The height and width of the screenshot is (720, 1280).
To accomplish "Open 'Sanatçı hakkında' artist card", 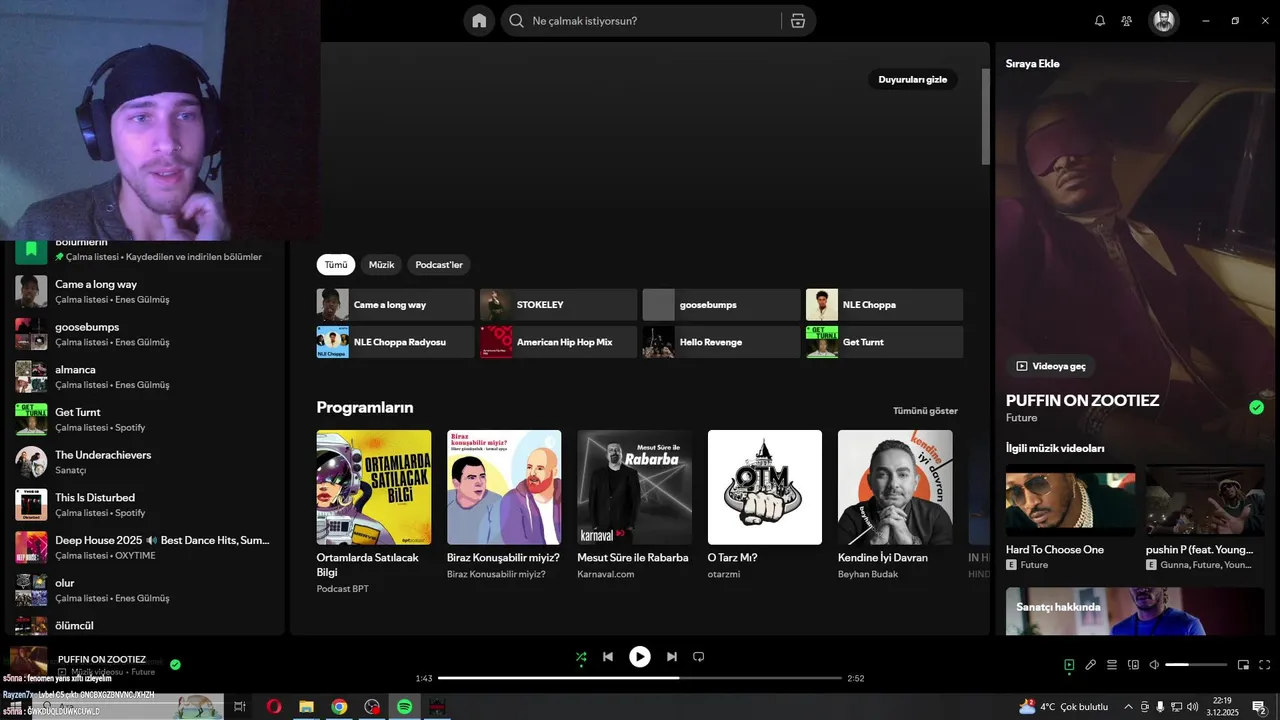I will pyautogui.click(x=1135, y=611).
